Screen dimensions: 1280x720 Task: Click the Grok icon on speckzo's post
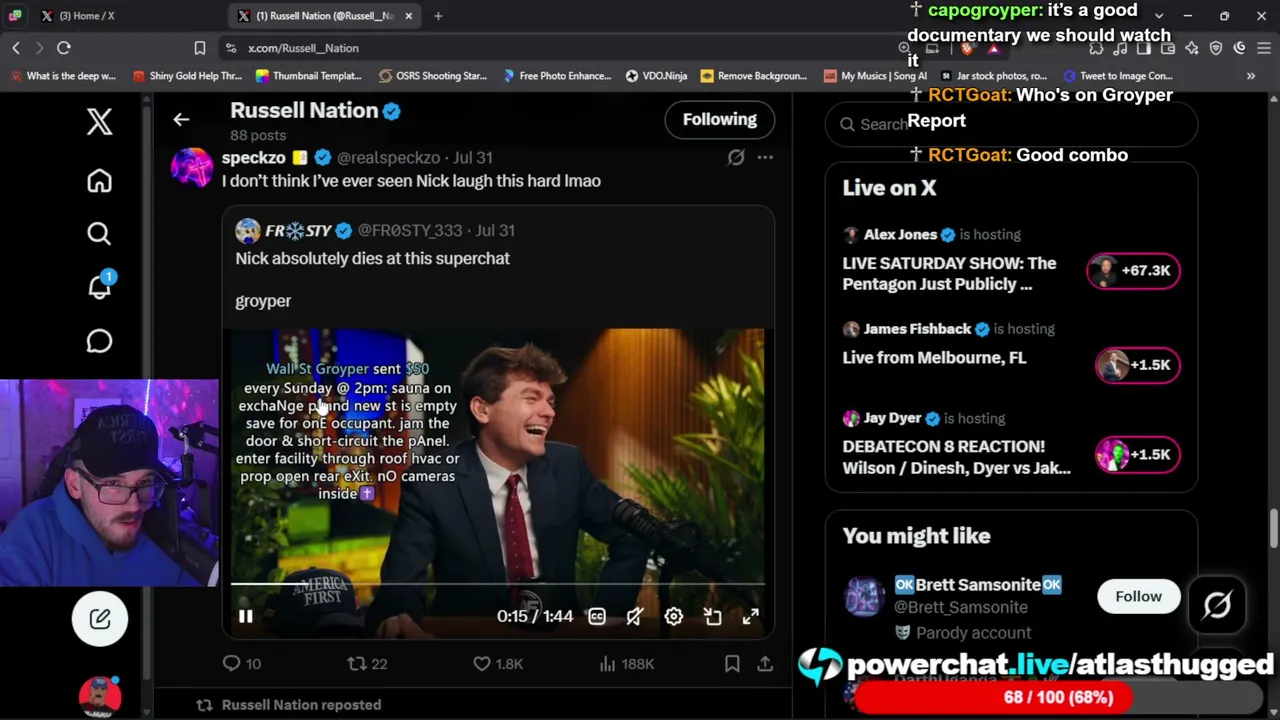pyautogui.click(x=736, y=157)
